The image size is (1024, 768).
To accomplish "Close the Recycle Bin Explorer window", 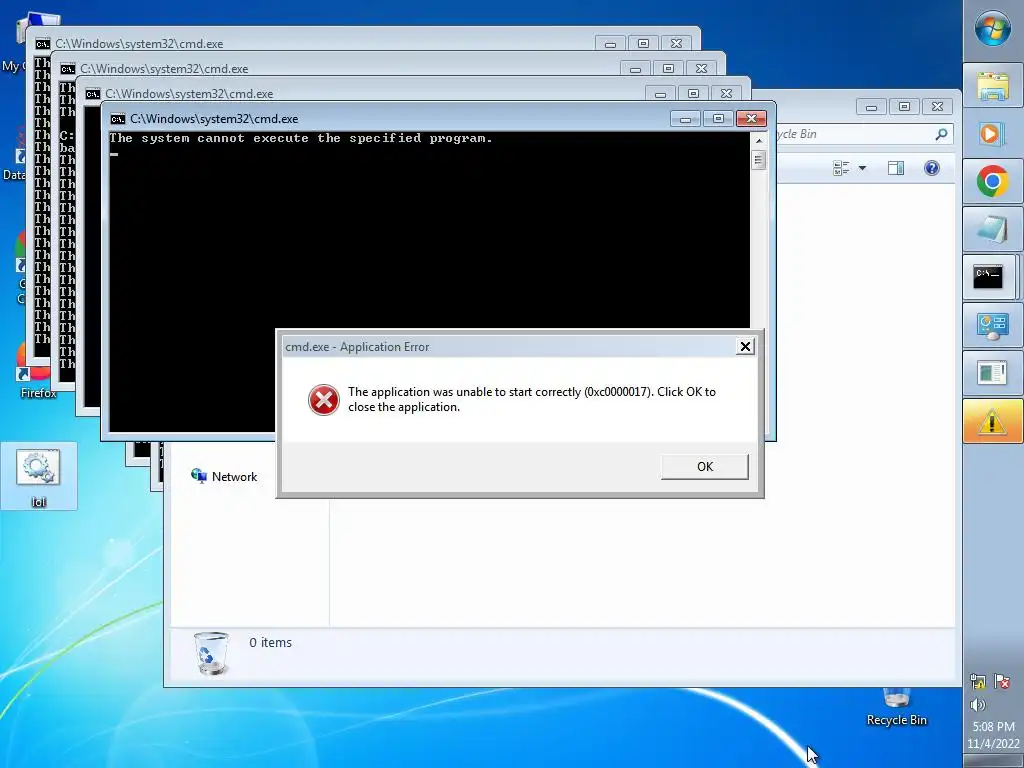I will pyautogui.click(x=938, y=106).
